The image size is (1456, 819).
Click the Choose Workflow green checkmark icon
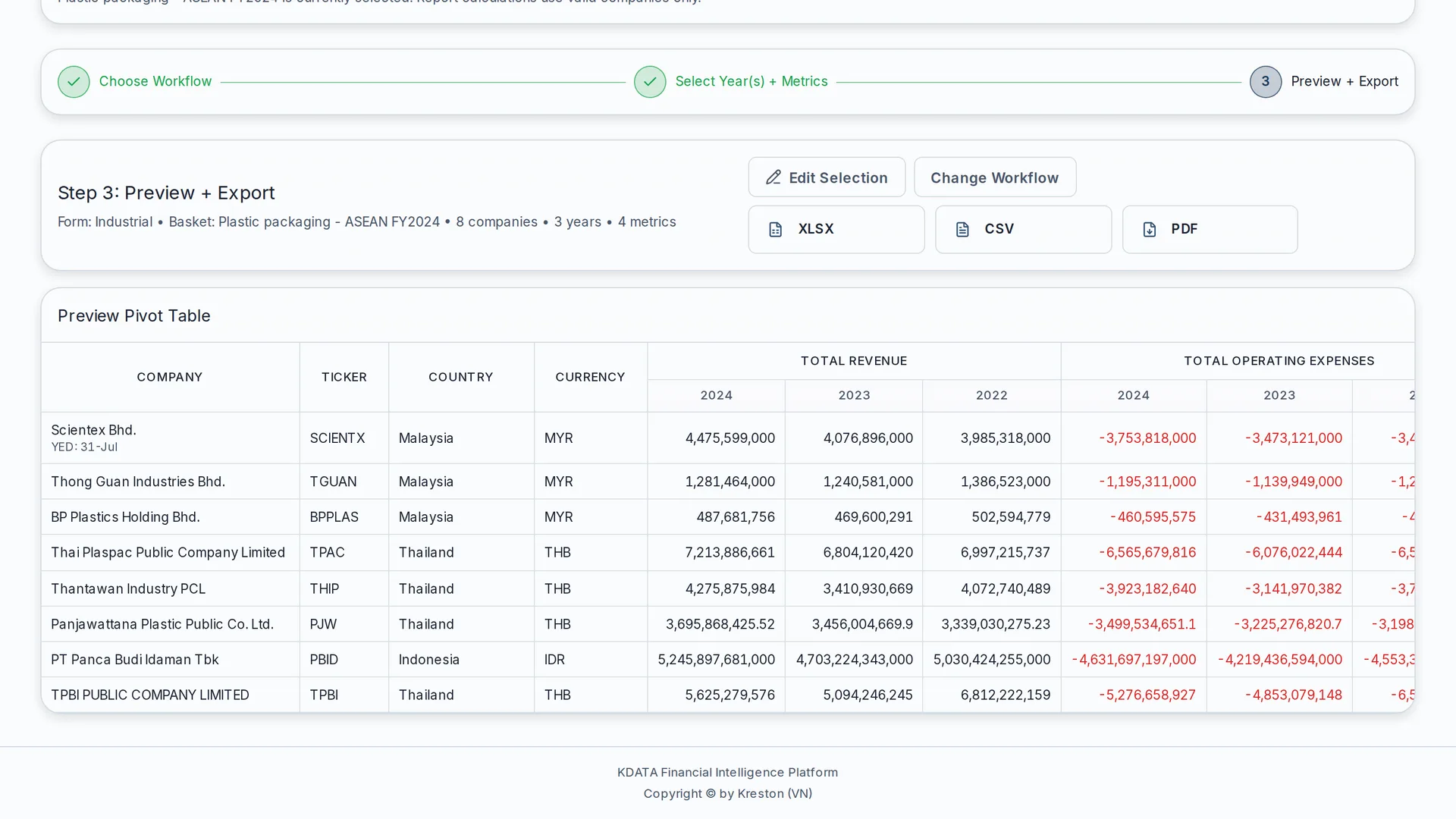tap(74, 82)
